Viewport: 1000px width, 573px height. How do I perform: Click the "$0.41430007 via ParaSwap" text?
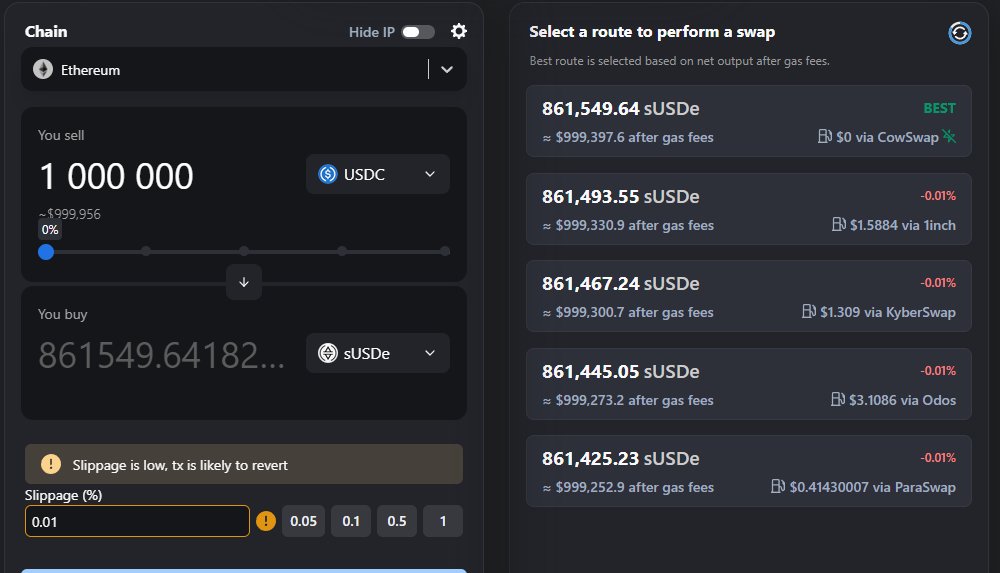872,487
